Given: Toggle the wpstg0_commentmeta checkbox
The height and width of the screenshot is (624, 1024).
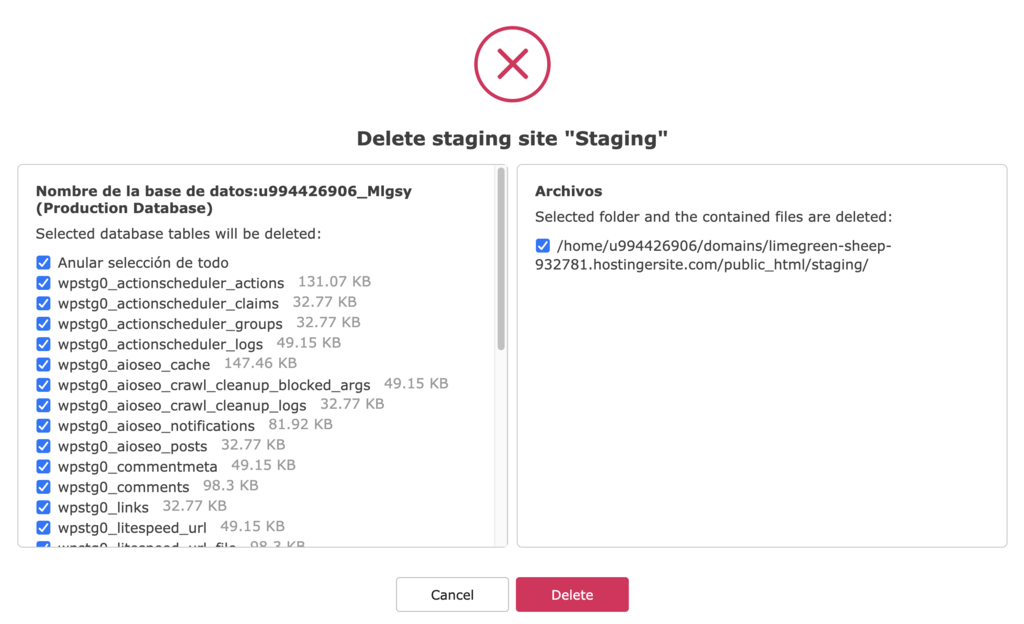Looking at the screenshot, I should tap(42, 466).
